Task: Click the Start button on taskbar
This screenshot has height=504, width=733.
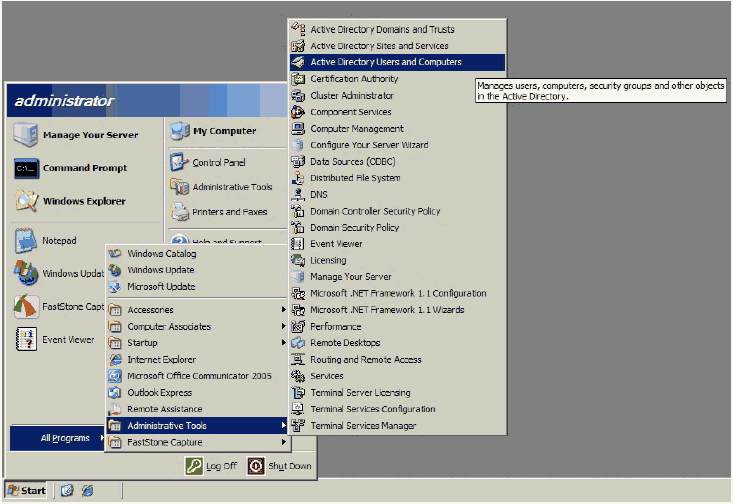Action: click(x=26, y=490)
